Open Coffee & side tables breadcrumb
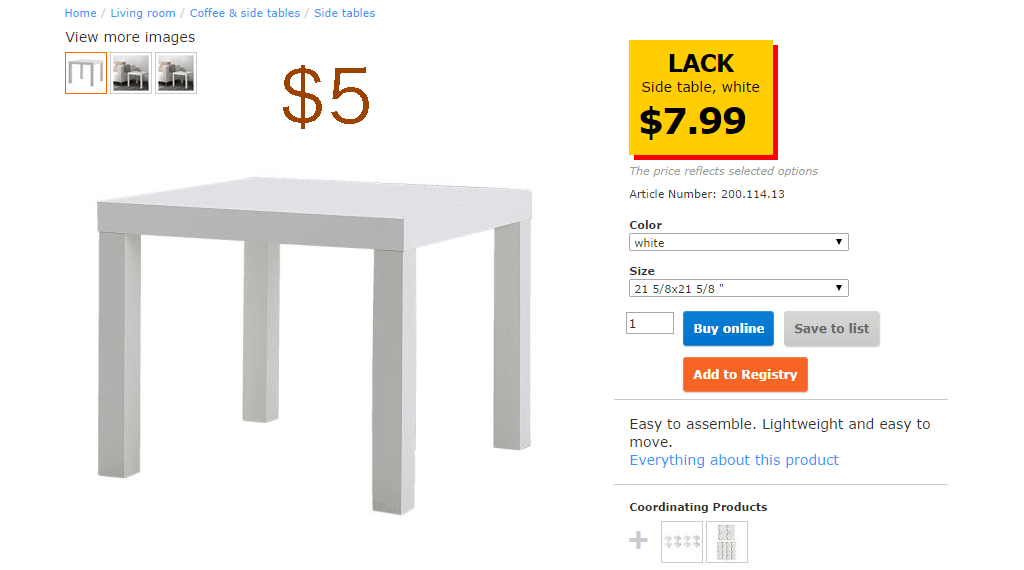This screenshot has width=1024, height=570. (x=245, y=13)
